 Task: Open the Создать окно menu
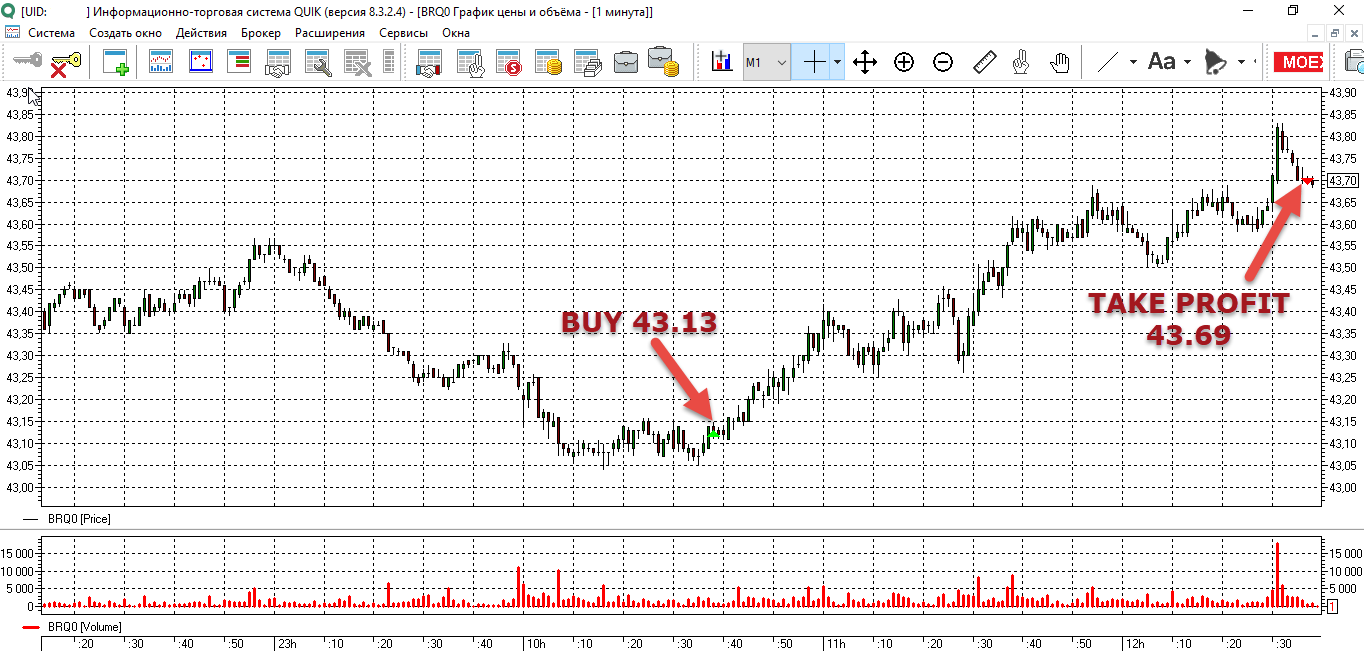point(125,33)
